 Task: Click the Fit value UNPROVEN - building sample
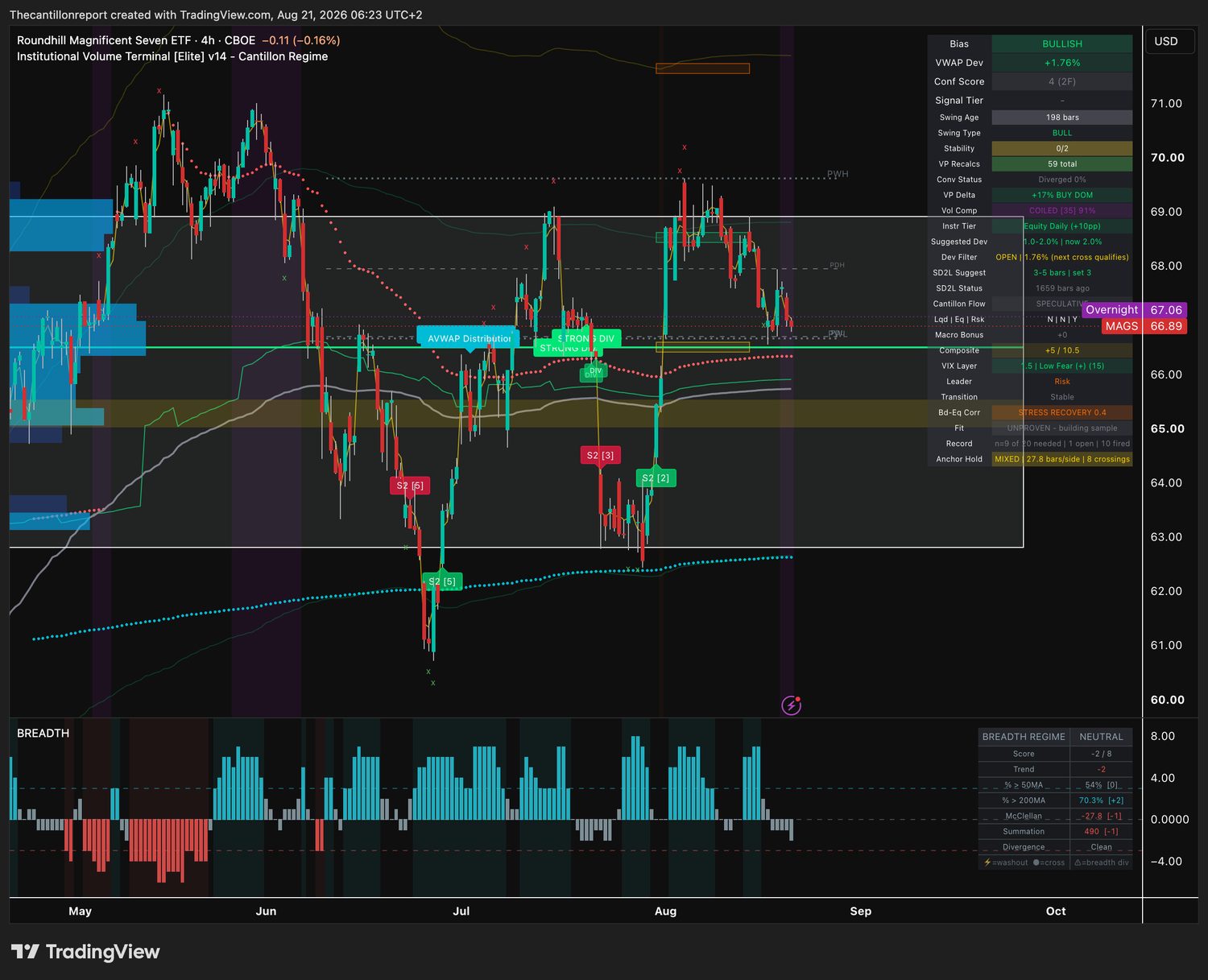[1062, 428]
